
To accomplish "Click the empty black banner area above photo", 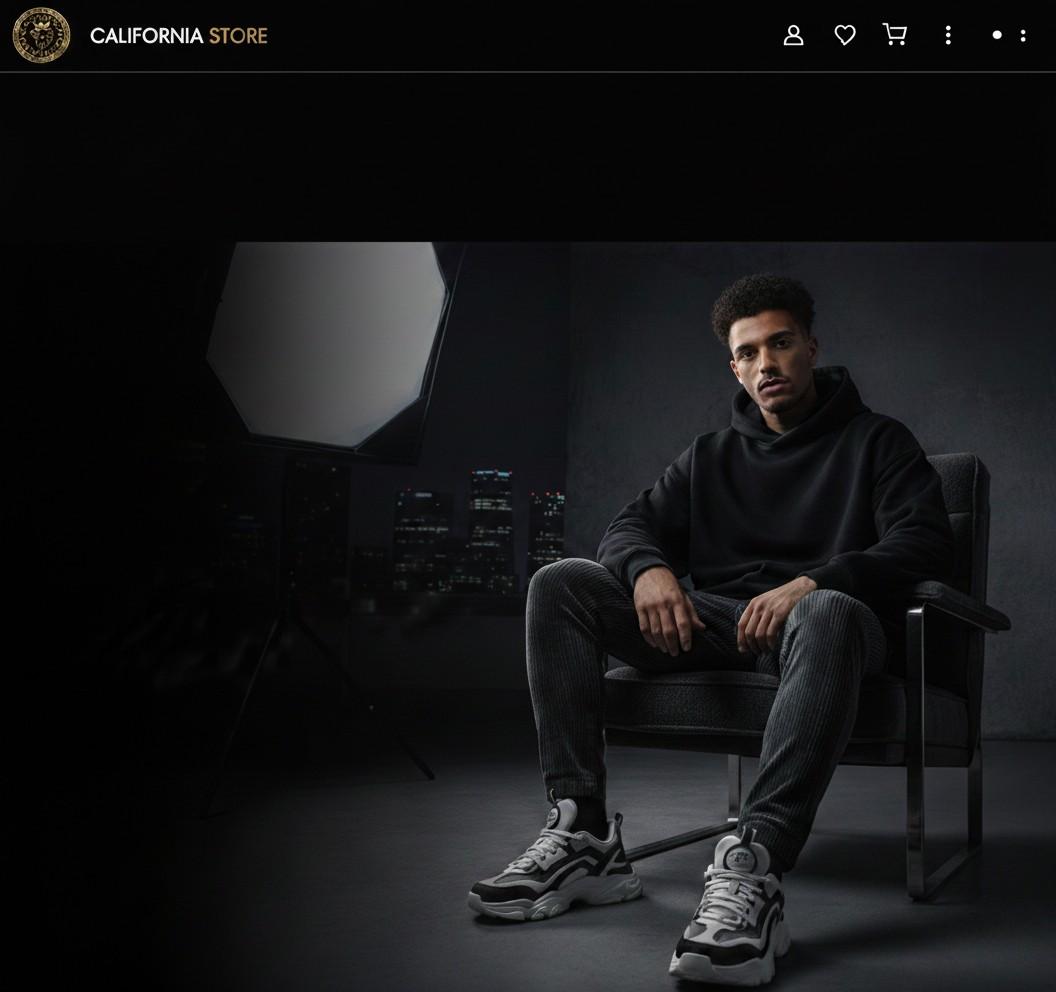I will click(528, 156).
